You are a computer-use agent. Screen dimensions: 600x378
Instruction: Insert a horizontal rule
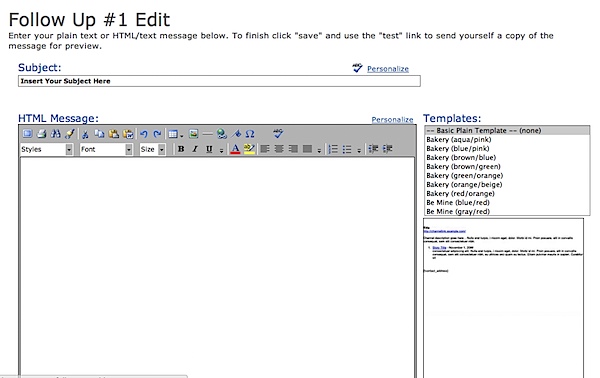[x=207, y=134]
